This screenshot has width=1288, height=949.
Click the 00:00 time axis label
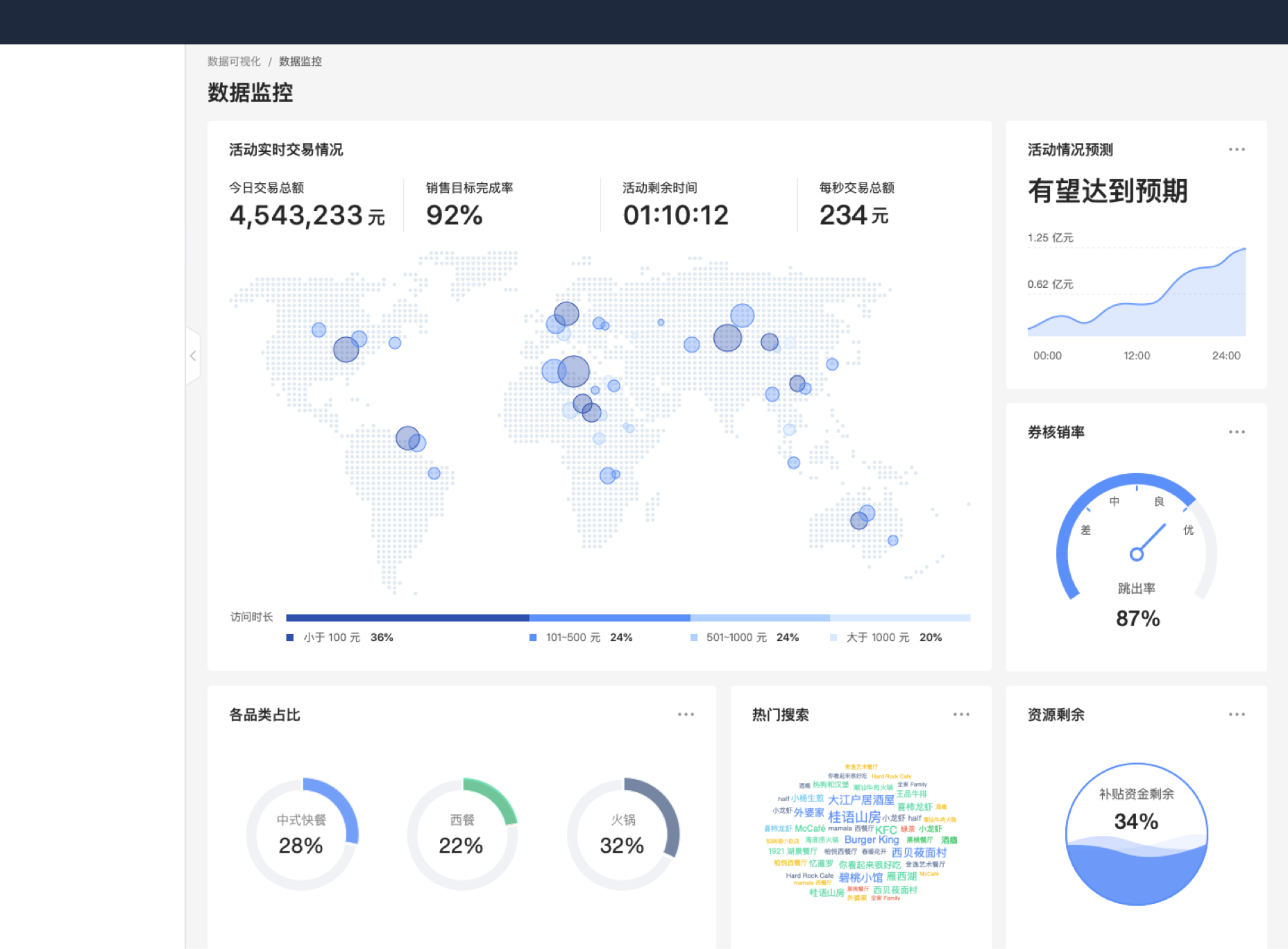(1047, 356)
